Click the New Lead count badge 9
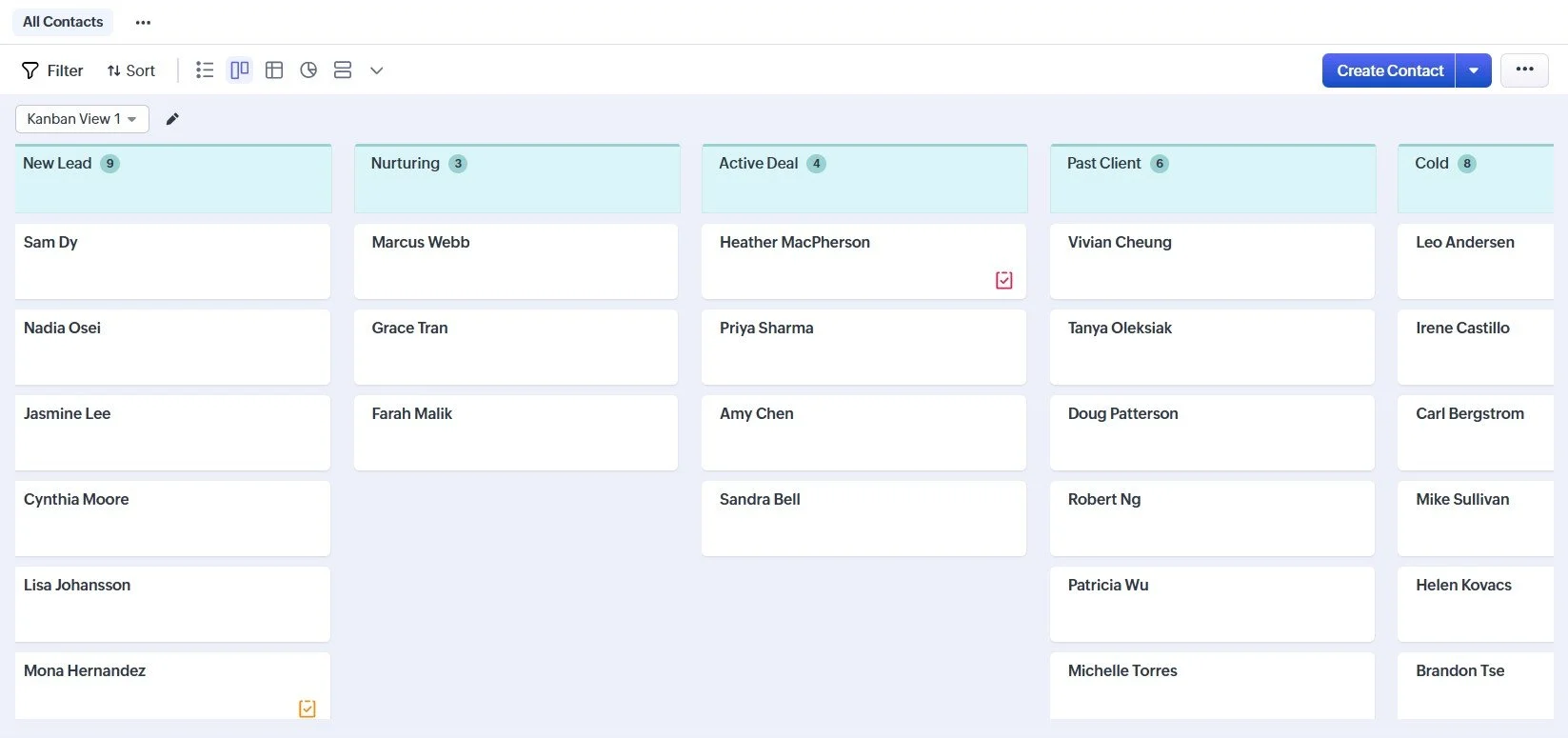The height and width of the screenshot is (738, 1568). pyautogui.click(x=110, y=164)
